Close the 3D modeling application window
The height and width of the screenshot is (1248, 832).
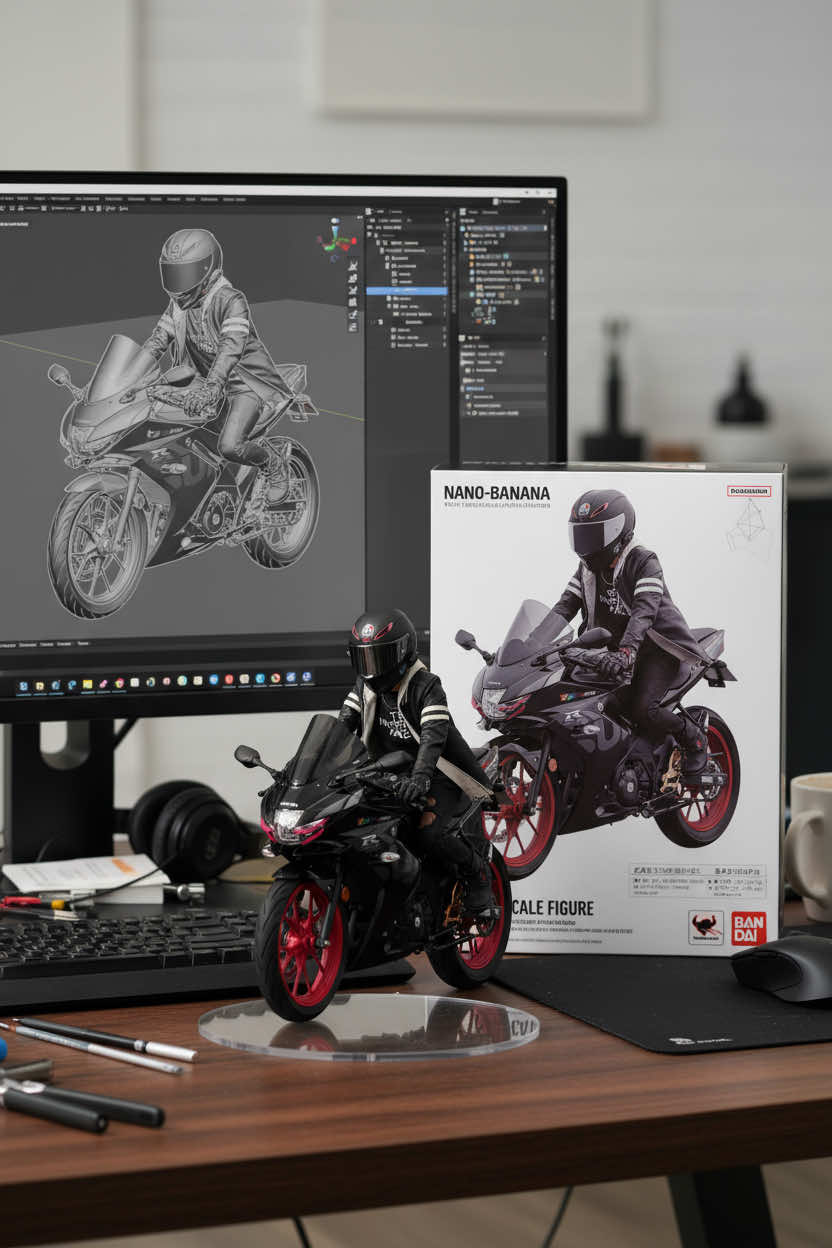(549, 192)
